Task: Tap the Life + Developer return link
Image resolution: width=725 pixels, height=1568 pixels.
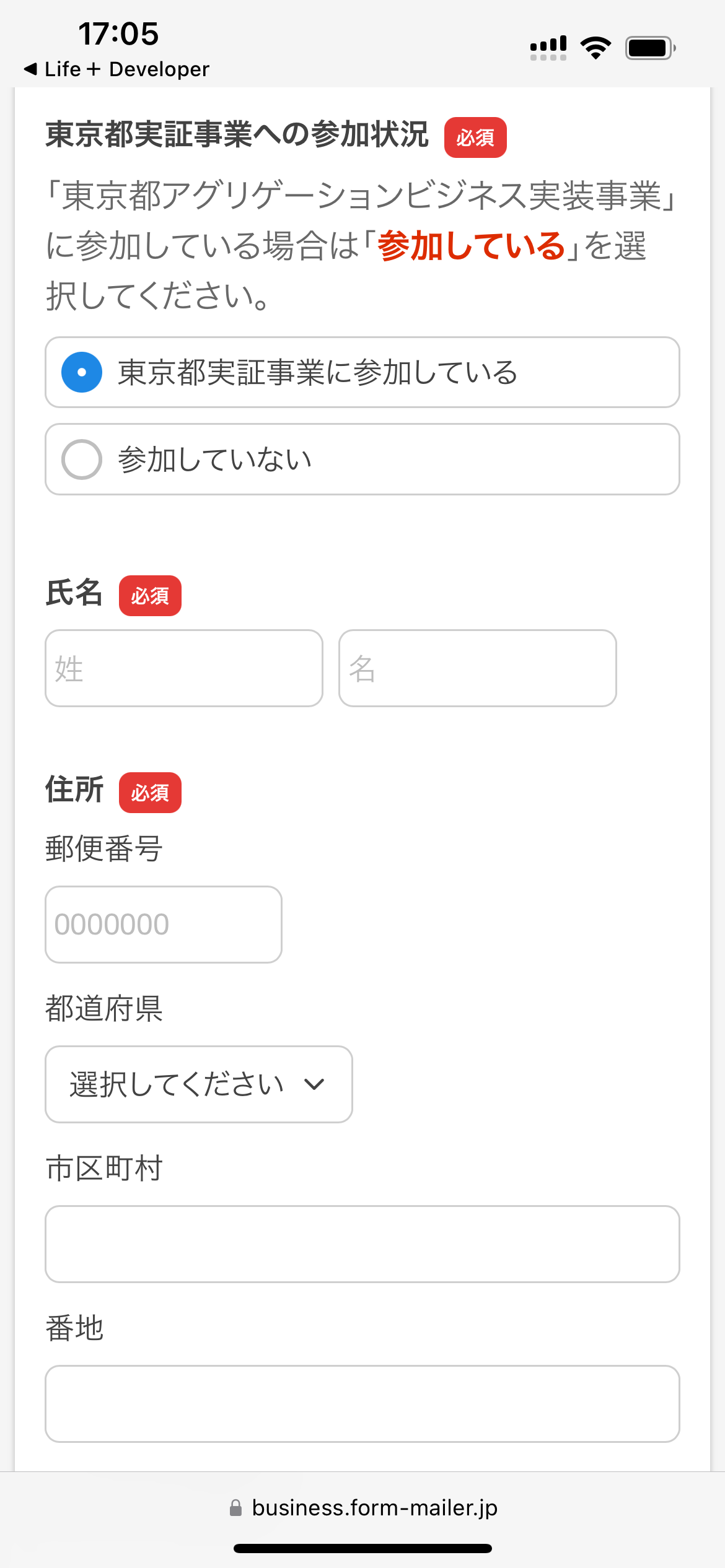Action: [127, 69]
